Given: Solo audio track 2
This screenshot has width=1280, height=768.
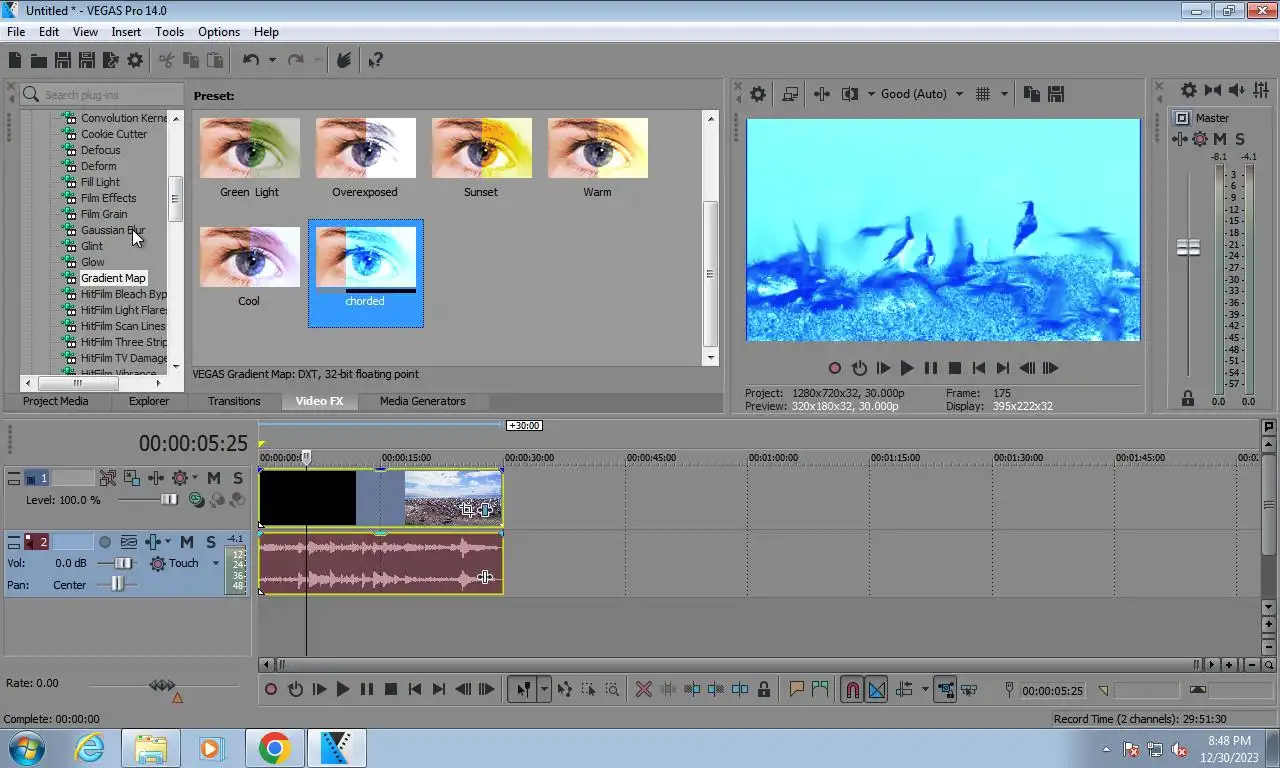Looking at the screenshot, I should tap(211, 541).
